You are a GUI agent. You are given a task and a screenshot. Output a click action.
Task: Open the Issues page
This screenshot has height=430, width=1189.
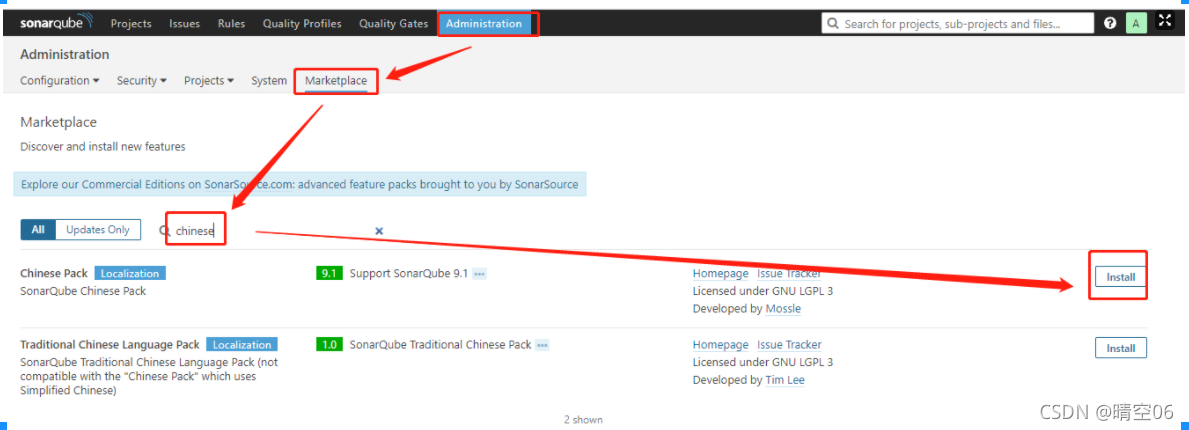(184, 24)
